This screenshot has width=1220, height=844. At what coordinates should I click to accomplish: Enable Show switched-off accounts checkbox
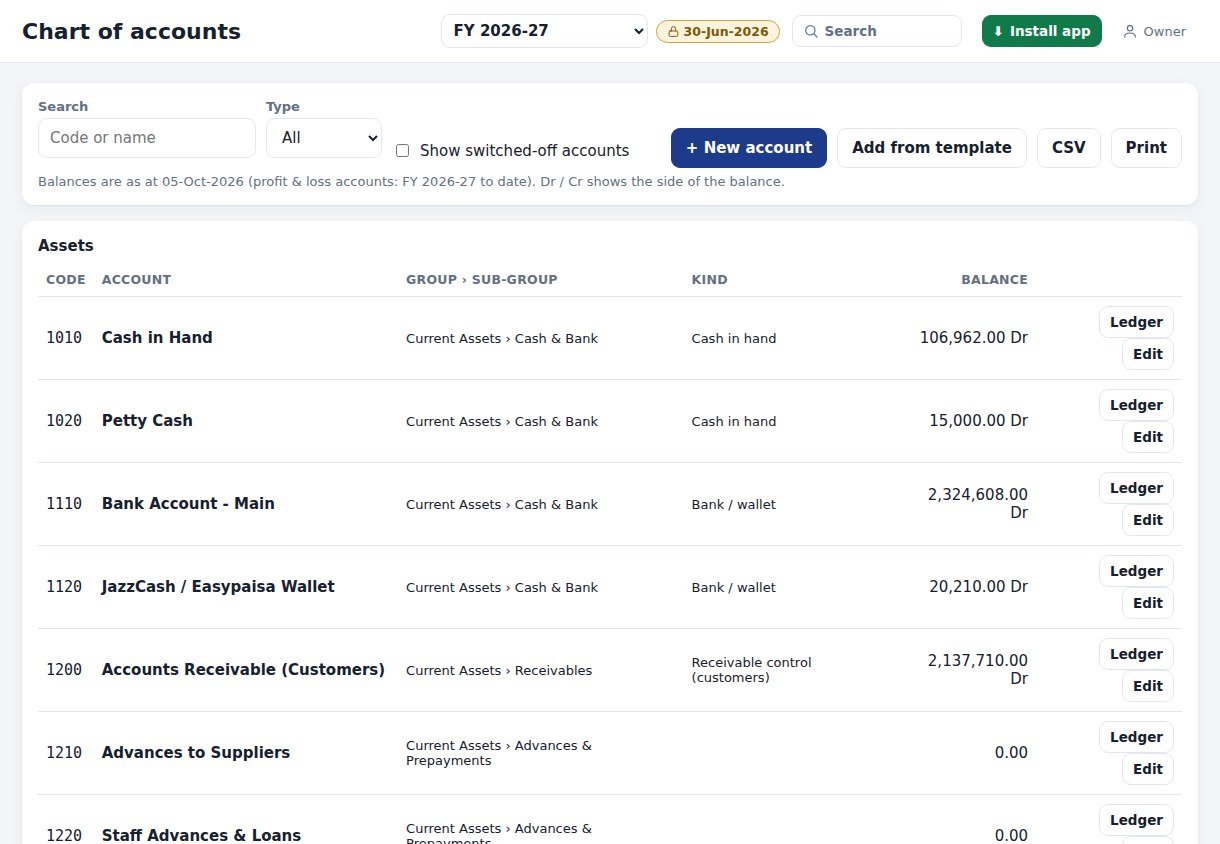[x=402, y=151]
